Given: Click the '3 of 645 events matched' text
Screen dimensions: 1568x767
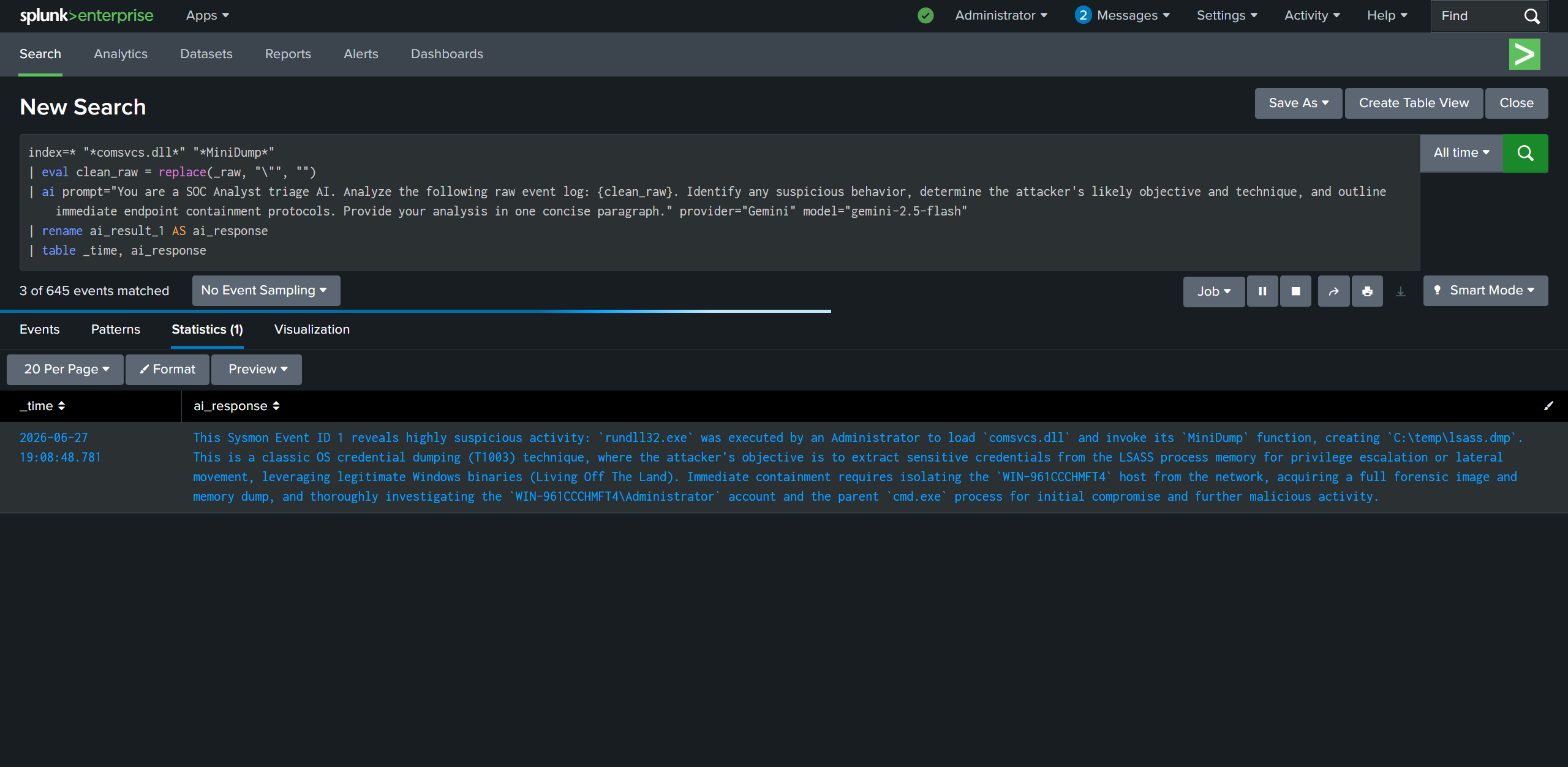Looking at the screenshot, I should coord(94,291).
